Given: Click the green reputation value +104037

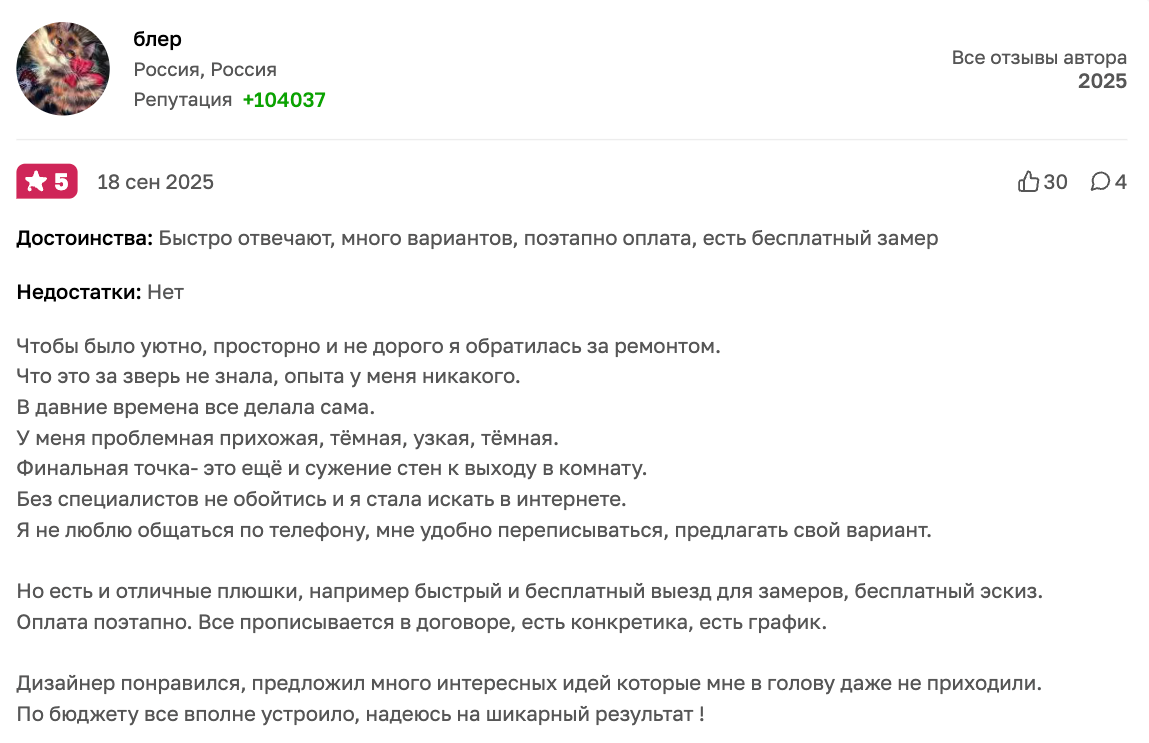Looking at the screenshot, I should tap(284, 100).
